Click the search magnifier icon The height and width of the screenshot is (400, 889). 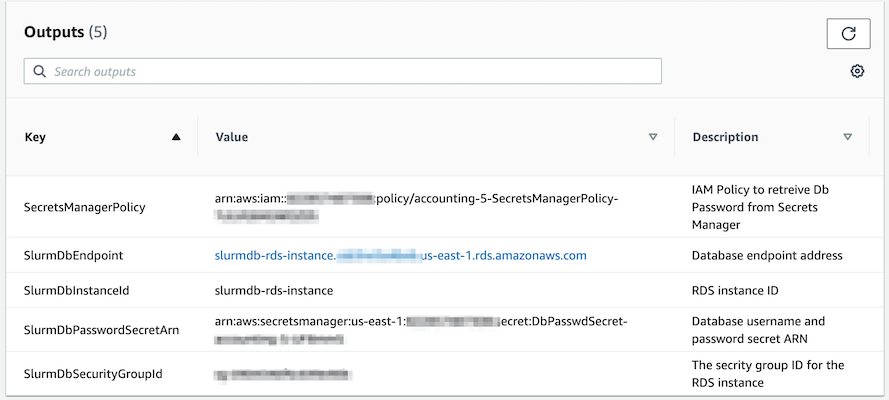click(x=39, y=71)
